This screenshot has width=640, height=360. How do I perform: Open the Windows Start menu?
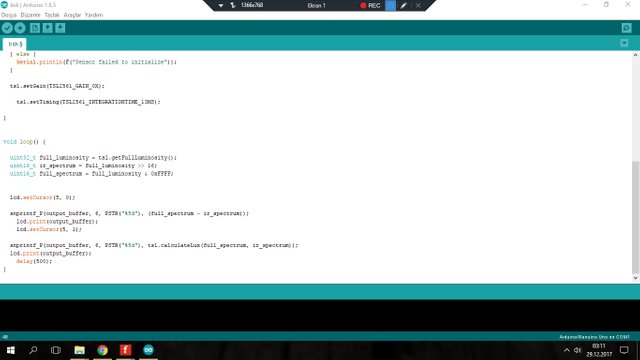11,350
